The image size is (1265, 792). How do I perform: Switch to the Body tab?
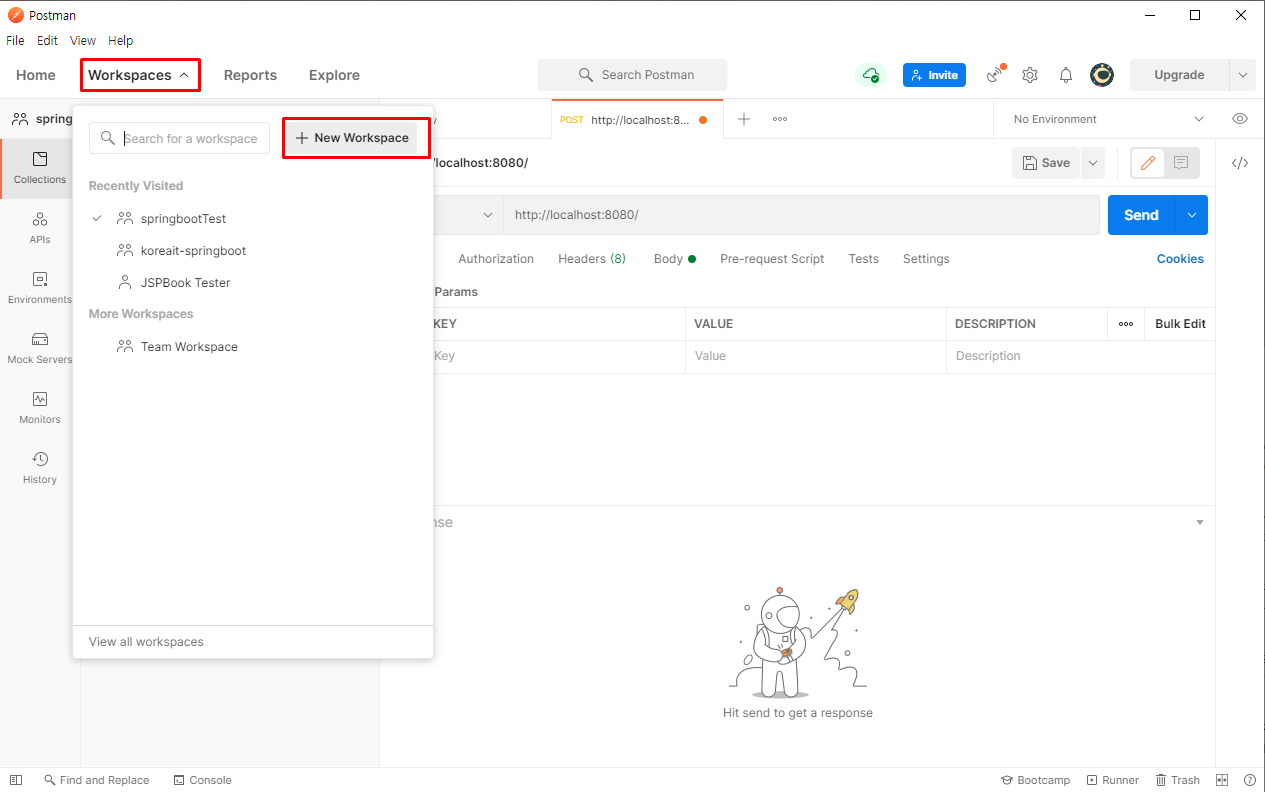tap(675, 259)
